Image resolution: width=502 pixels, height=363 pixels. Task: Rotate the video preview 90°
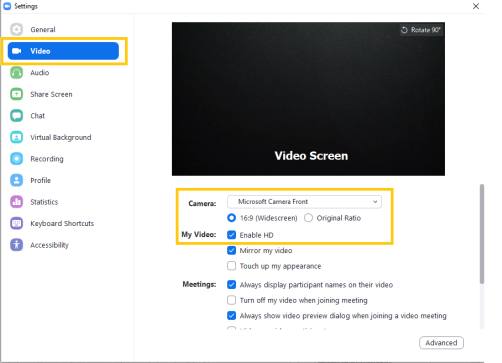coord(421,30)
